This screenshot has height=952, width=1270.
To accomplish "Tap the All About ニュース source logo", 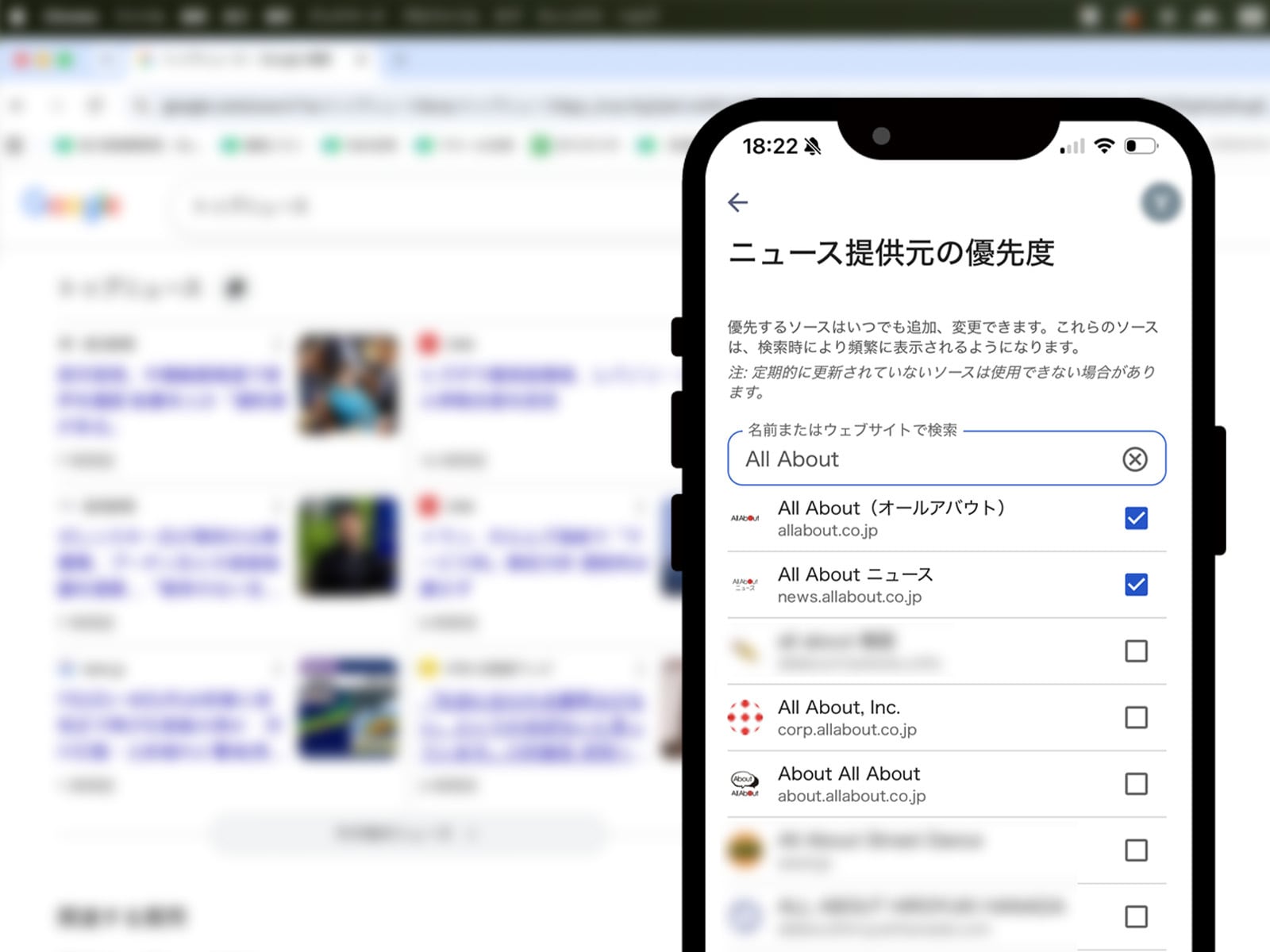I will (745, 585).
